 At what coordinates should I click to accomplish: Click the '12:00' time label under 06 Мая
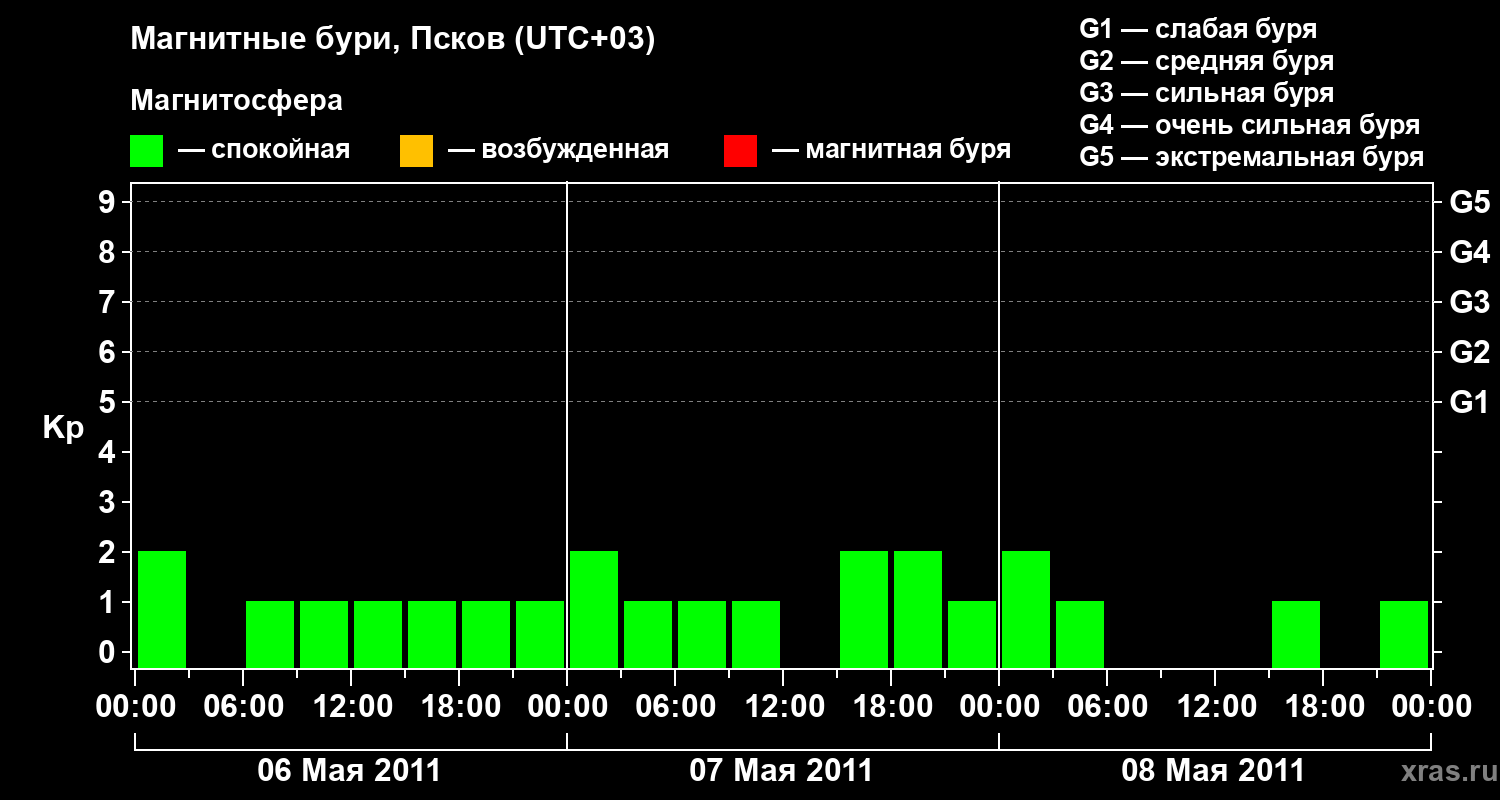click(x=352, y=707)
